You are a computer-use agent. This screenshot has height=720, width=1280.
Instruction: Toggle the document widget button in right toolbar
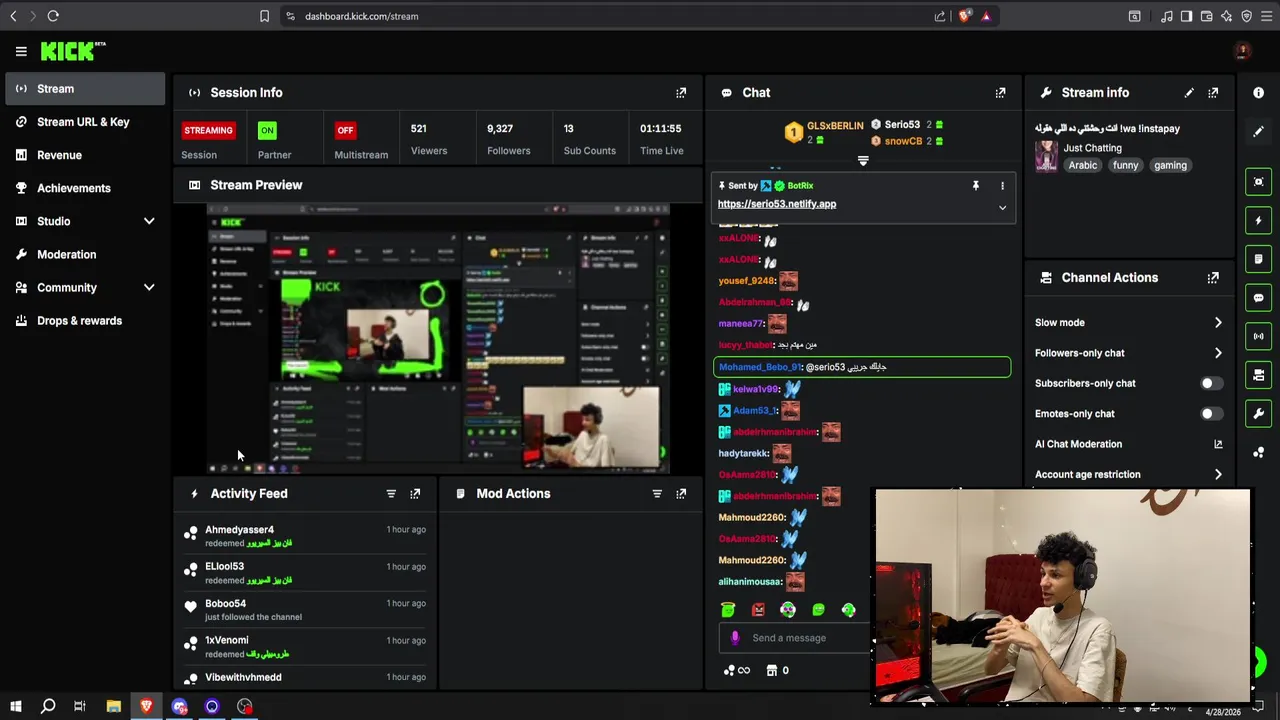tap(1258, 259)
